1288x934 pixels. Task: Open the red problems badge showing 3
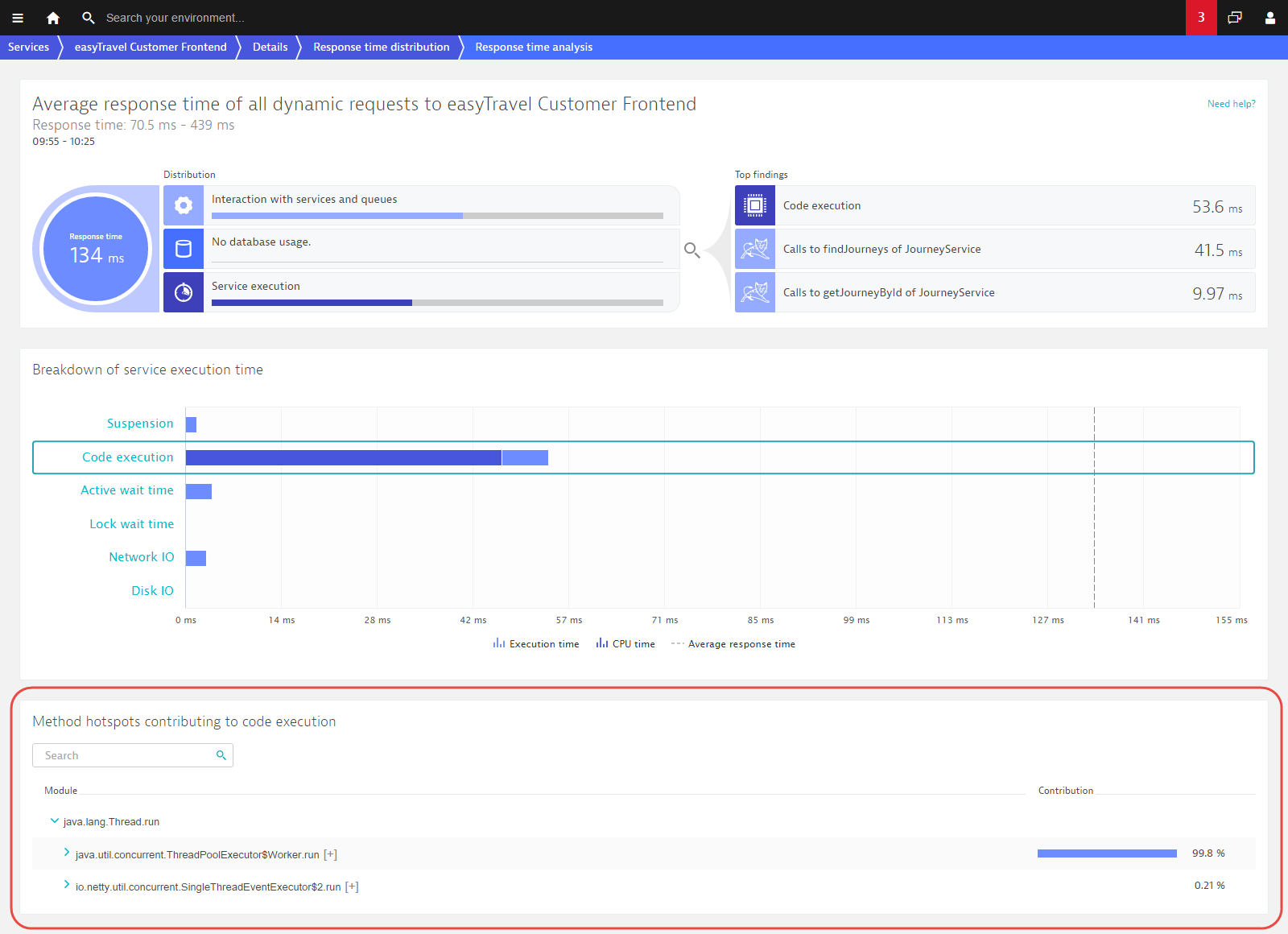point(1201,18)
